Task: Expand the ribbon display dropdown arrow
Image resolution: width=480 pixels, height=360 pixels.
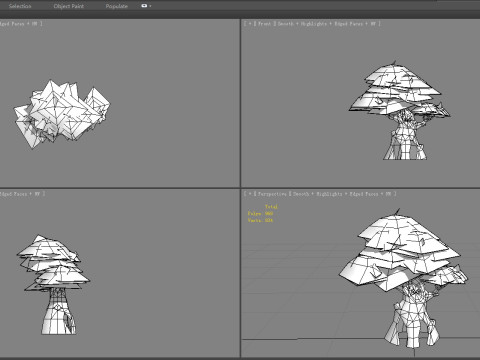Action: point(150,6)
